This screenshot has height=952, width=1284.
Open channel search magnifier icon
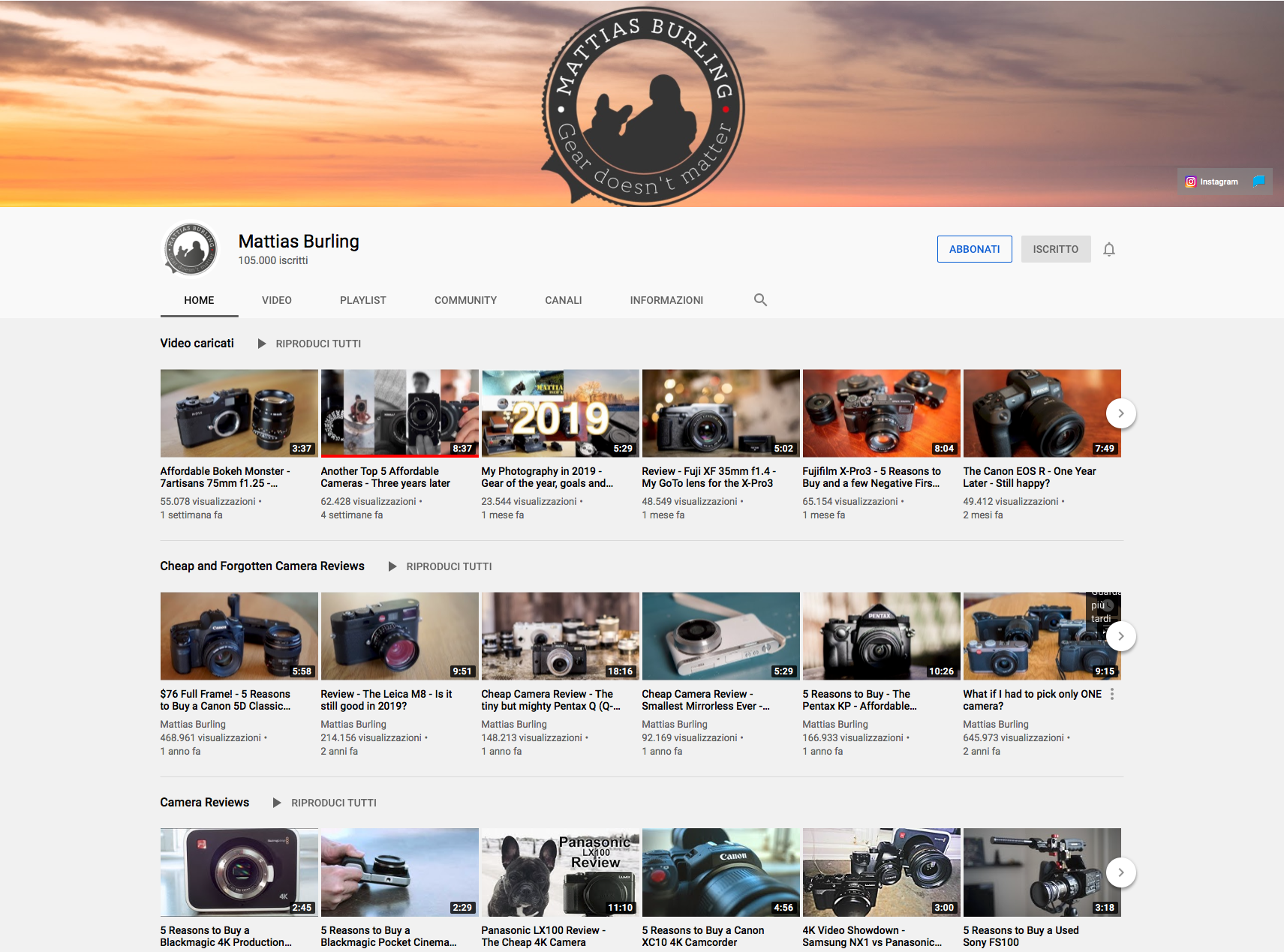click(x=760, y=300)
